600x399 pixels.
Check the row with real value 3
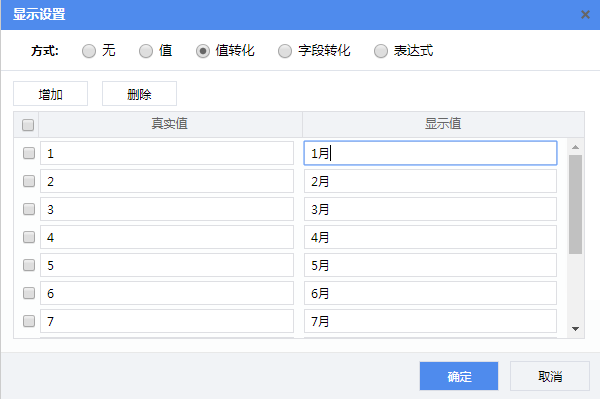pyautogui.click(x=29, y=209)
